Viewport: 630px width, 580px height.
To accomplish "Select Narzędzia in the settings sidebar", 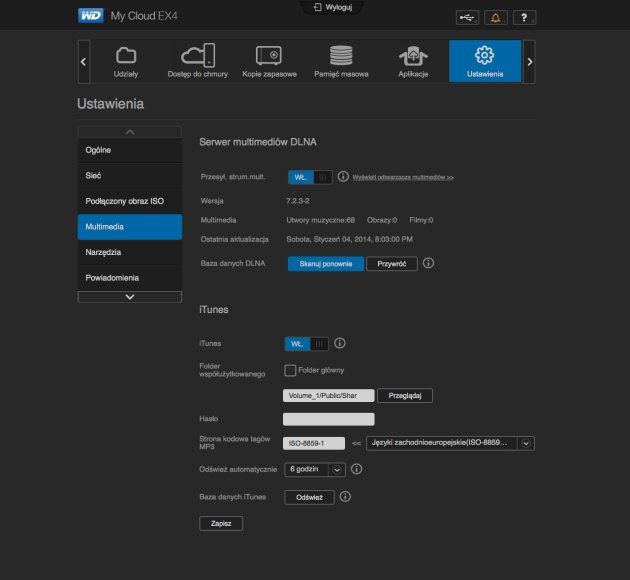I will 130,252.
